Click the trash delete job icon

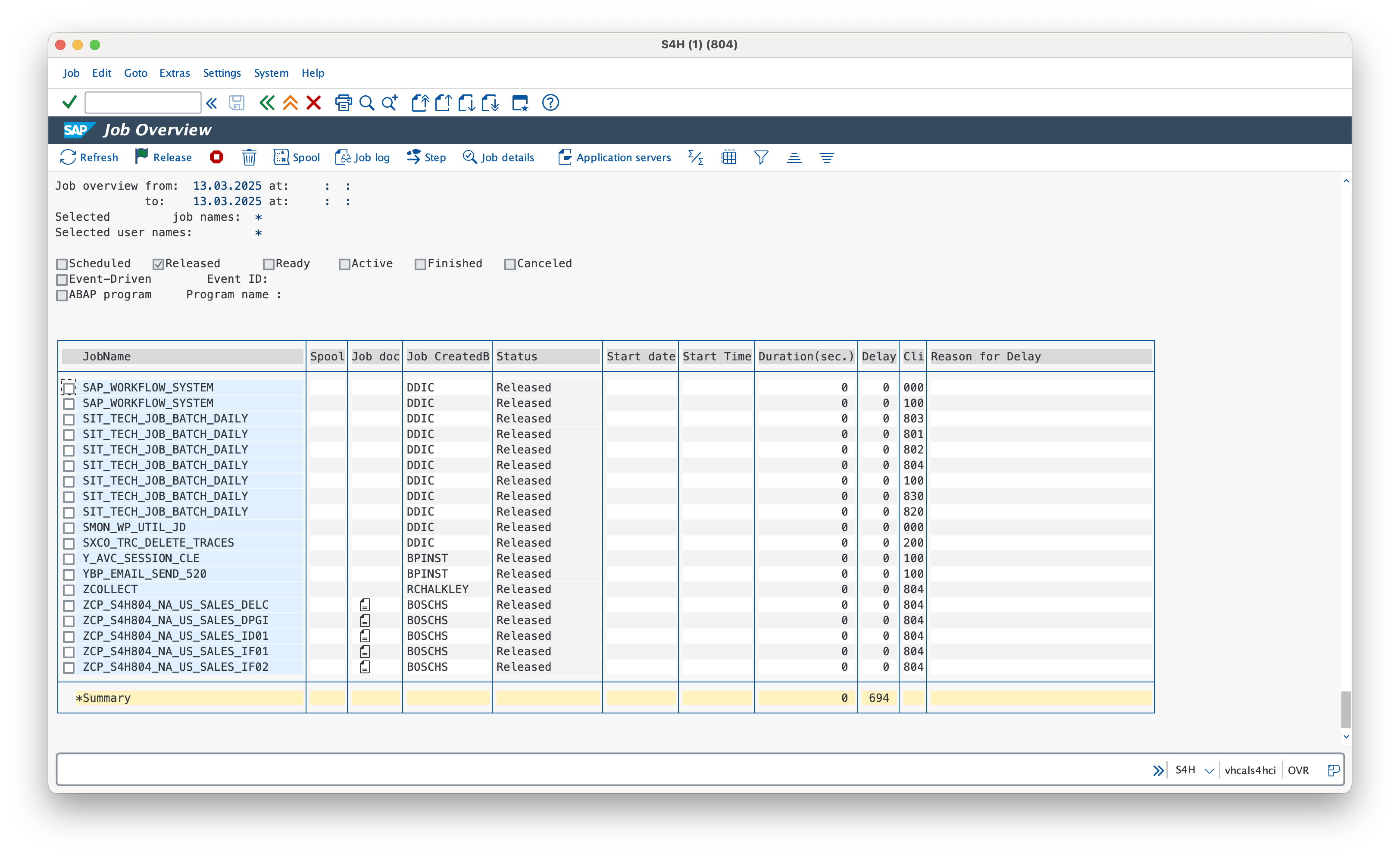click(249, 157)
